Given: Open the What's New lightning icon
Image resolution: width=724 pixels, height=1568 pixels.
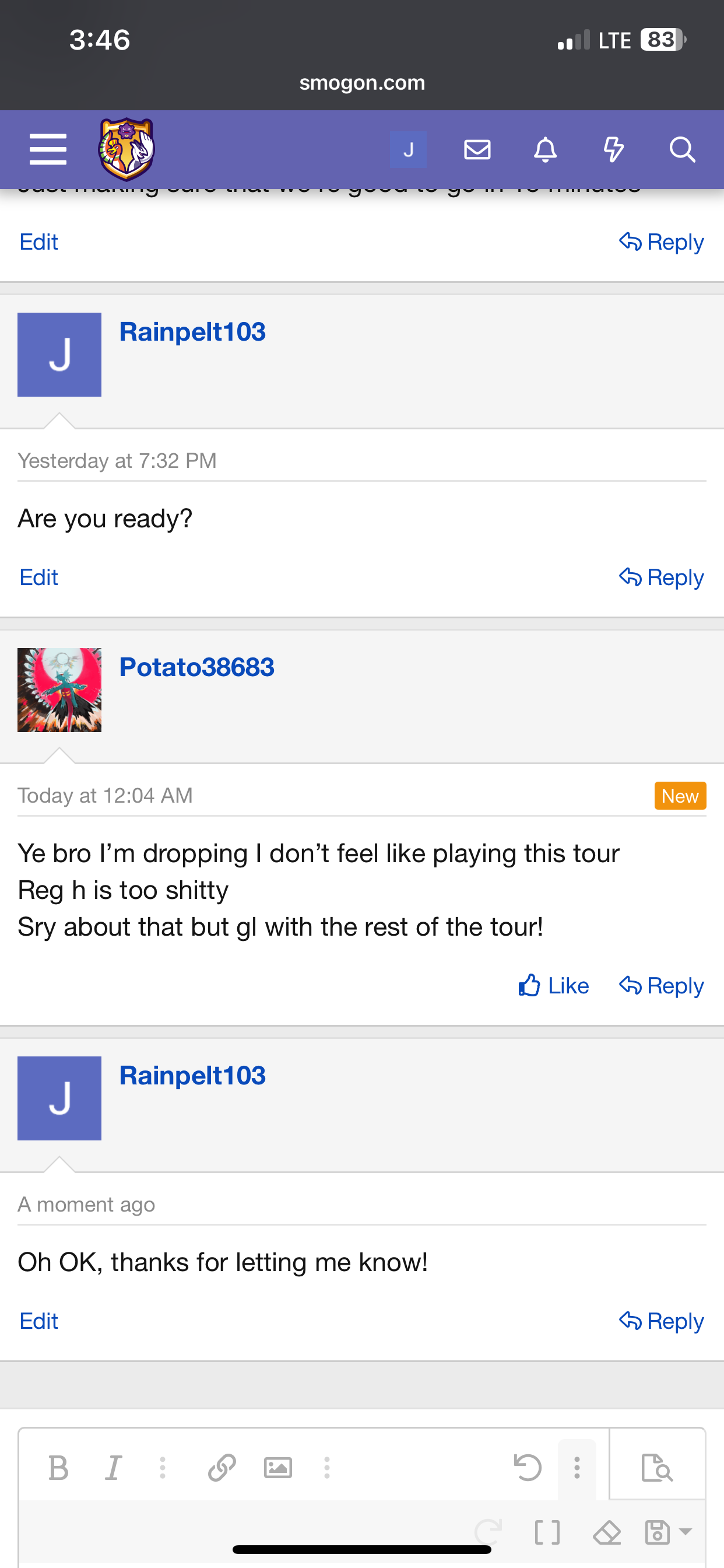Looking at the screenshot, I should (x=613, y=150).
